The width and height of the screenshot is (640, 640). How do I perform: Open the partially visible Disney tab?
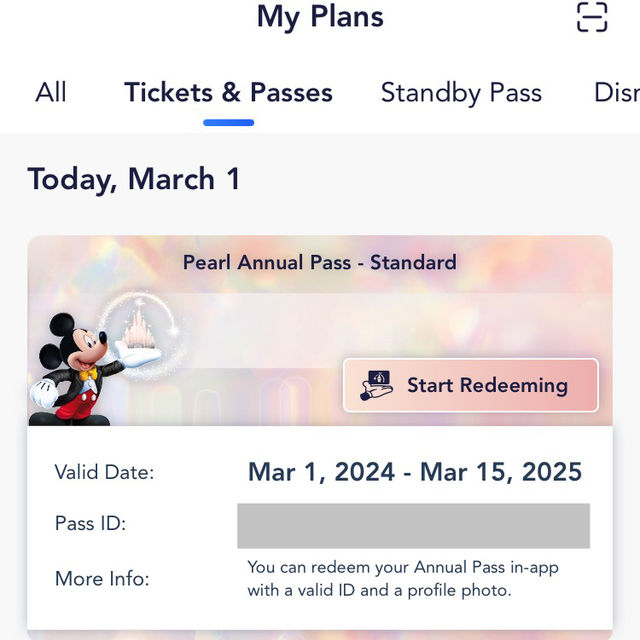click(617, 93)
